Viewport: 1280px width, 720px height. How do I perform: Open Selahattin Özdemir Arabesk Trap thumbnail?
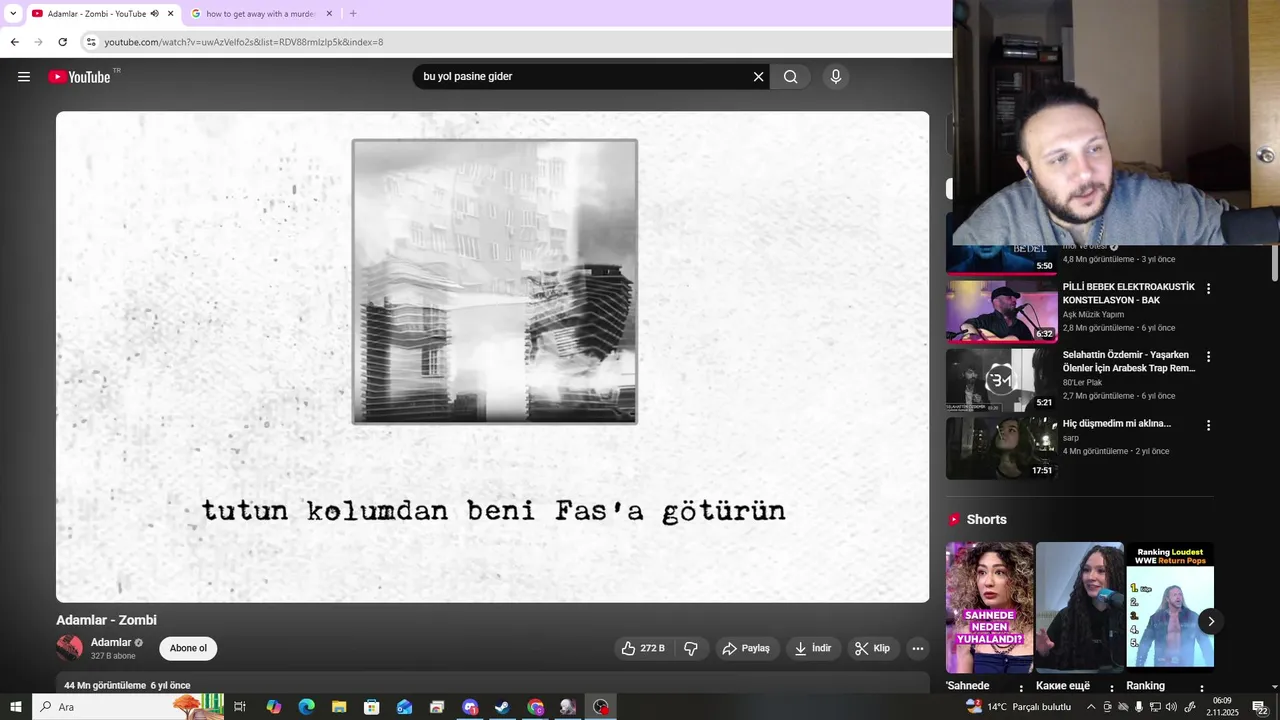pyautogui.click(x=1002, y=379)
